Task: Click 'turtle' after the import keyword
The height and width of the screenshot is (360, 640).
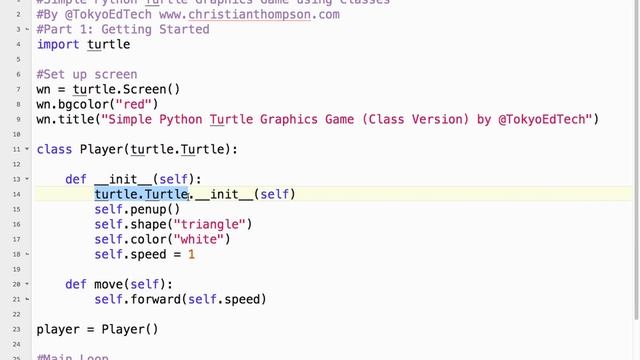Action: [109, 44]
